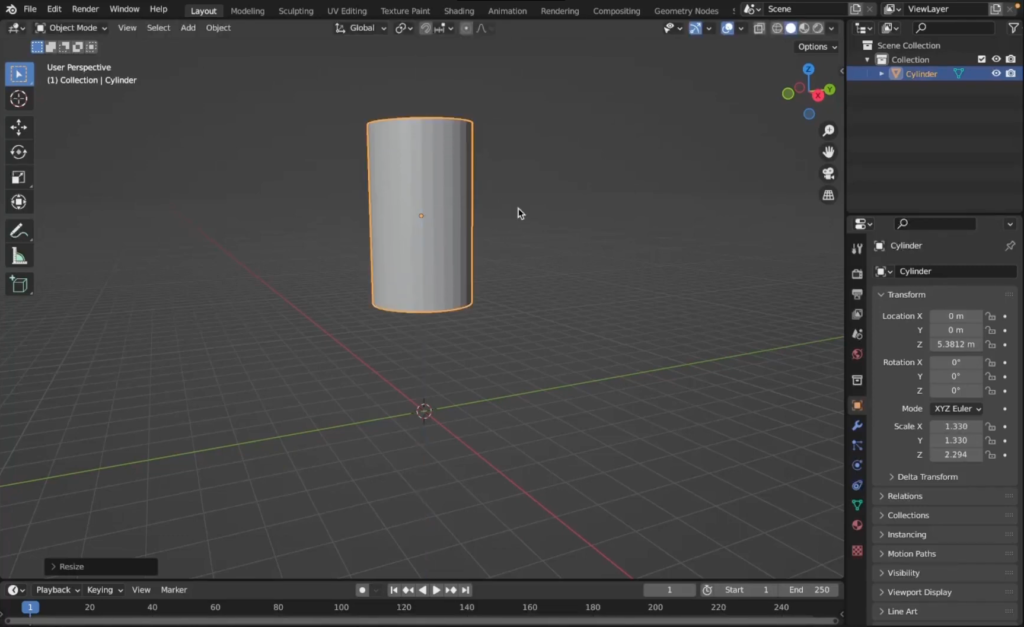Toggle X-Ray mode in the header
The image size is (1024, 627).
pyautogui.click(x=758, y=28)
